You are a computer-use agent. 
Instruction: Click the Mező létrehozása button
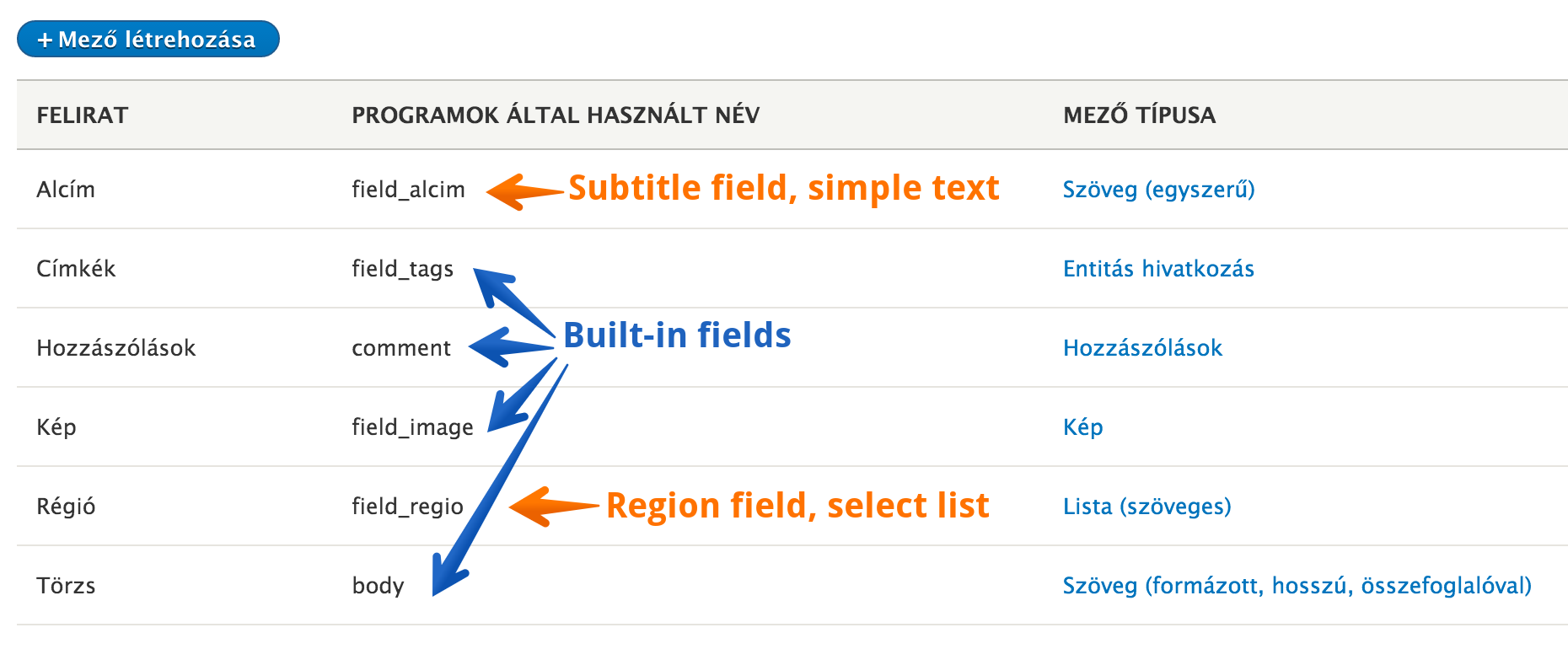[148, 40]
